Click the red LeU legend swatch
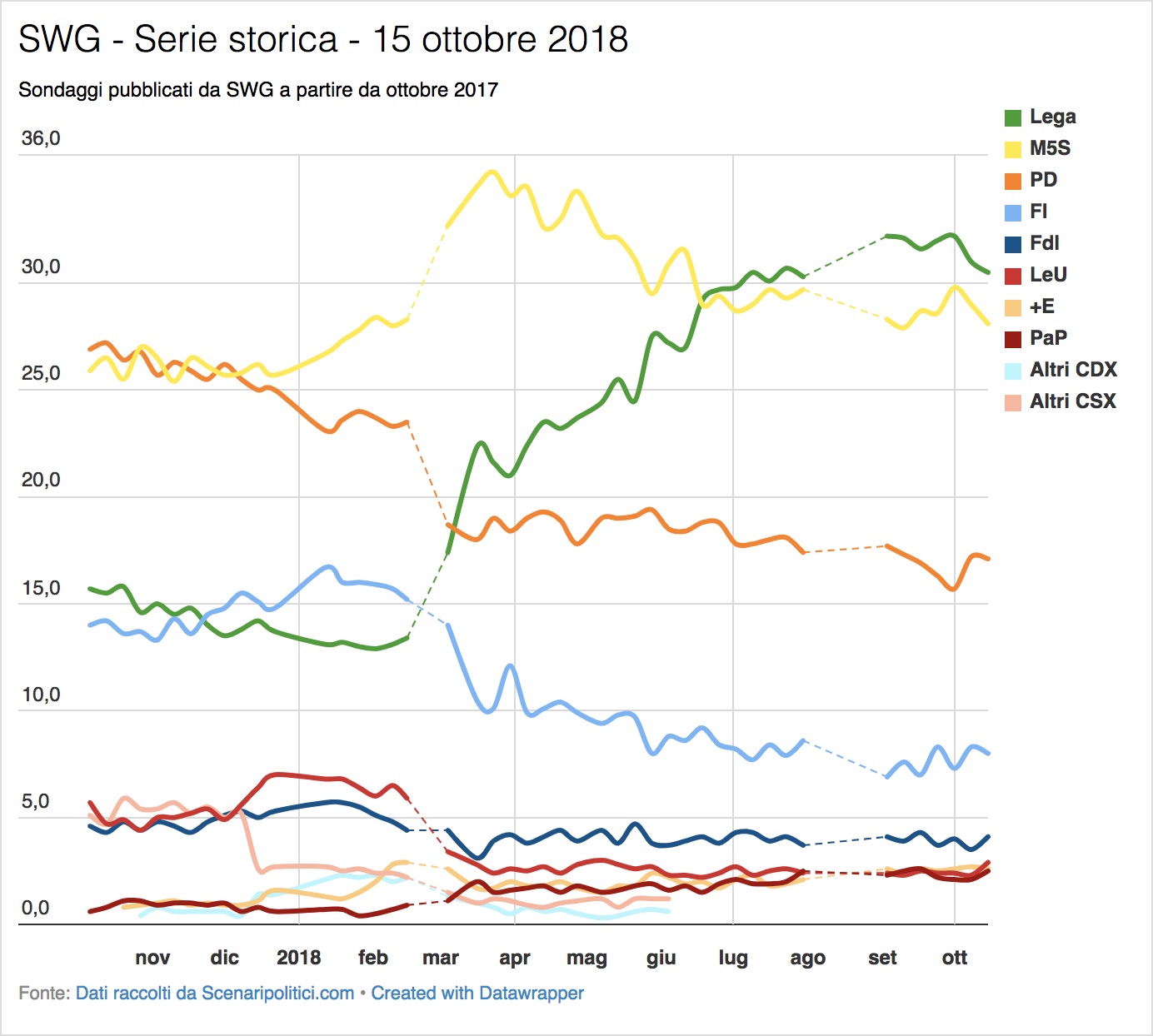1153x1036 pixels. (x=1013, y=276)
